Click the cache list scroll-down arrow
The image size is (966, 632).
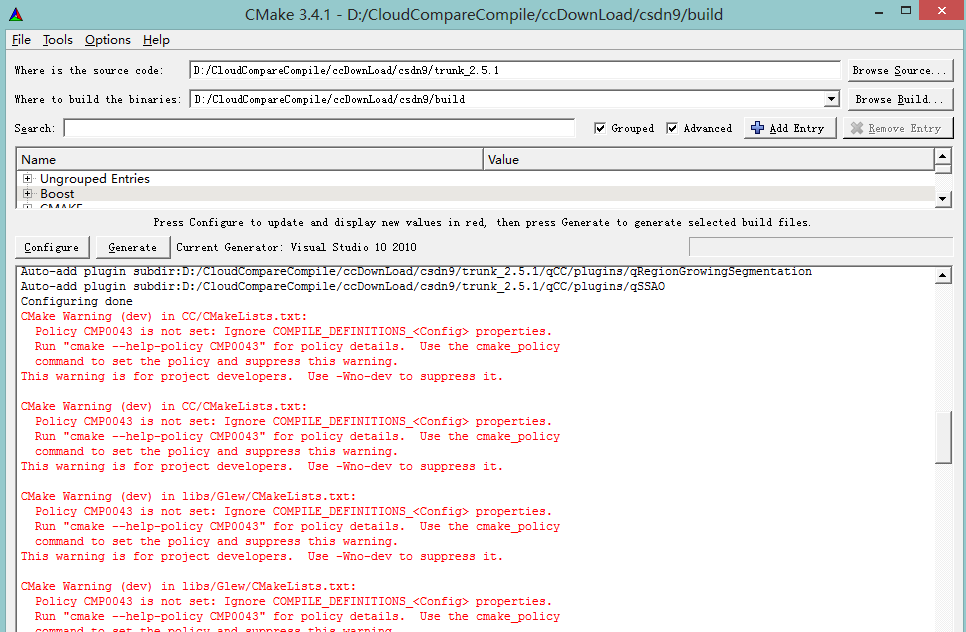(x=942, y=200)
